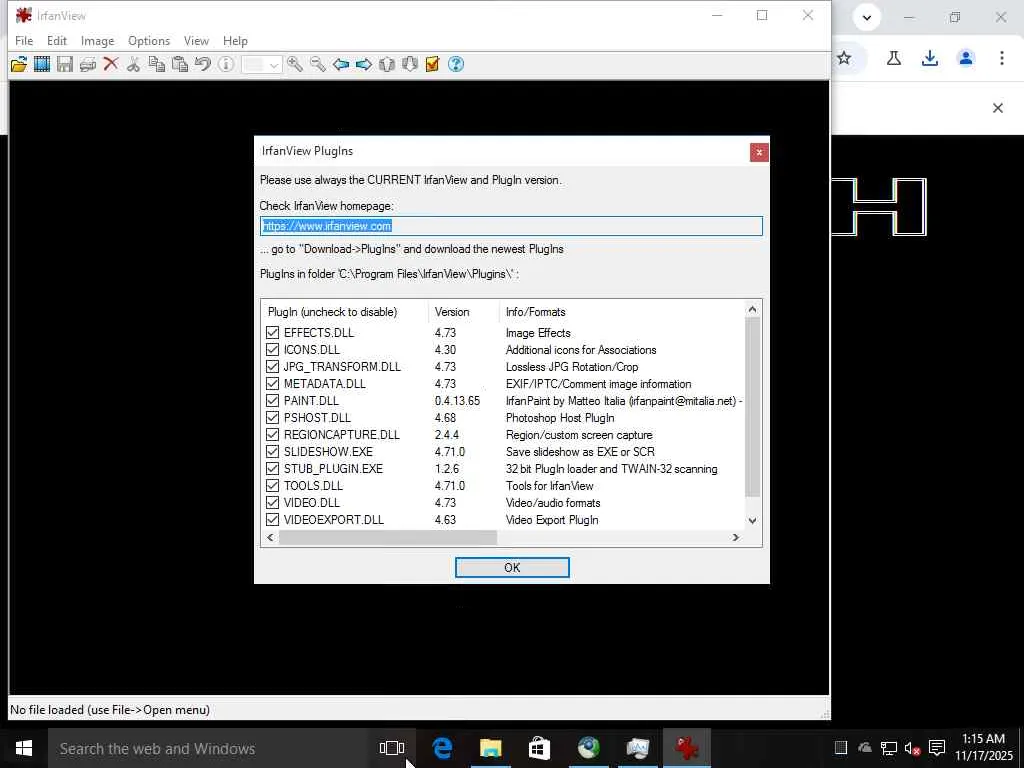
Task: Click OK in the PlugIns dialog
Action: pyautogui.click(x=512, y=568)
